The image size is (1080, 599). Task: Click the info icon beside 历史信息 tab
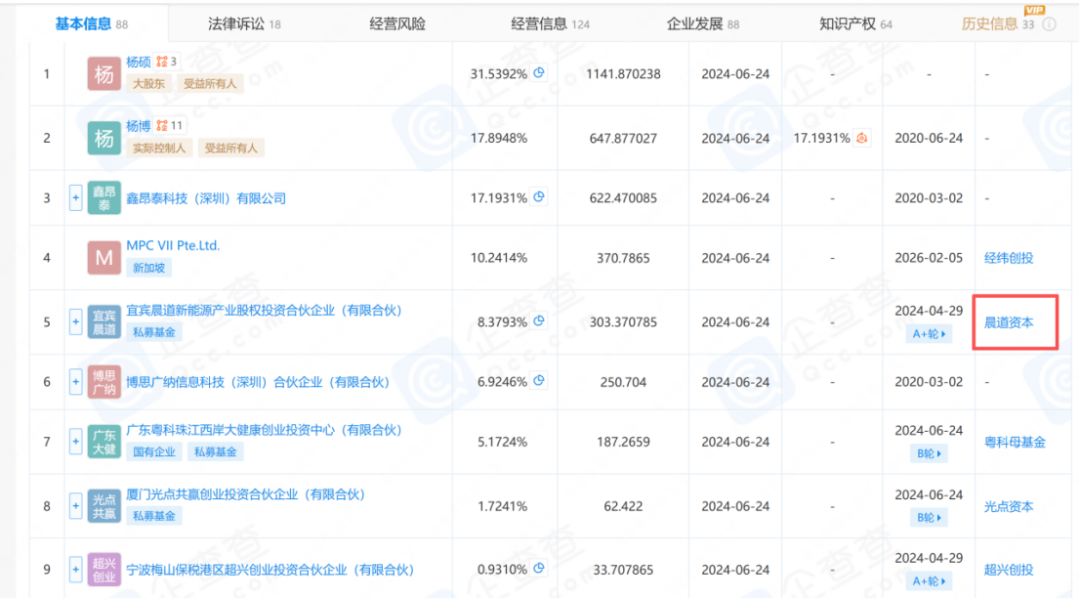tap(1049, 24)
